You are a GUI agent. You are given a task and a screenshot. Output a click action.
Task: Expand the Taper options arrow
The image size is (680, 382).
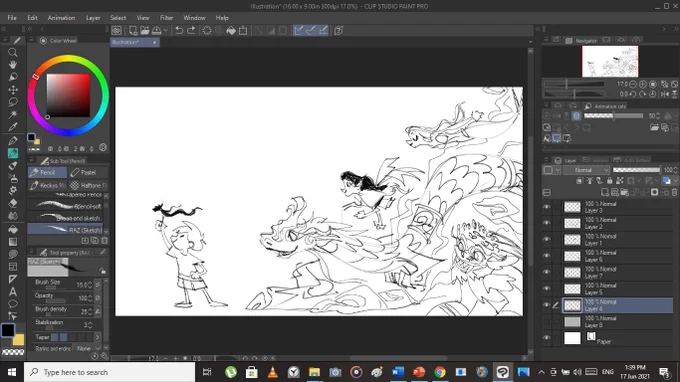coord(98,337)
